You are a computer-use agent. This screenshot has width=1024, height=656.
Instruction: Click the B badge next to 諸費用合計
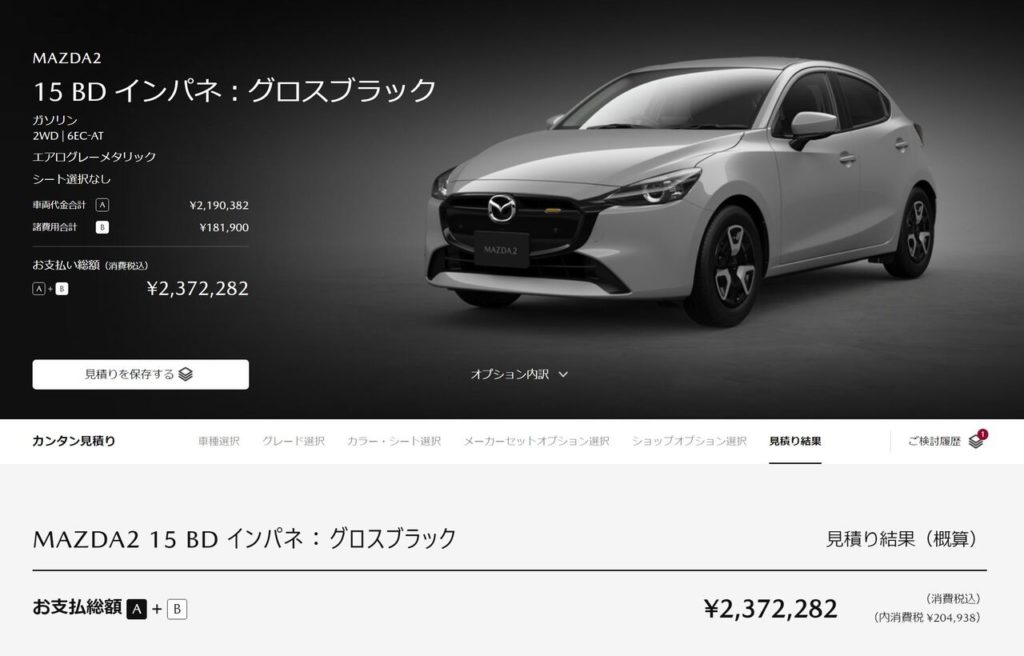point(102,227)
